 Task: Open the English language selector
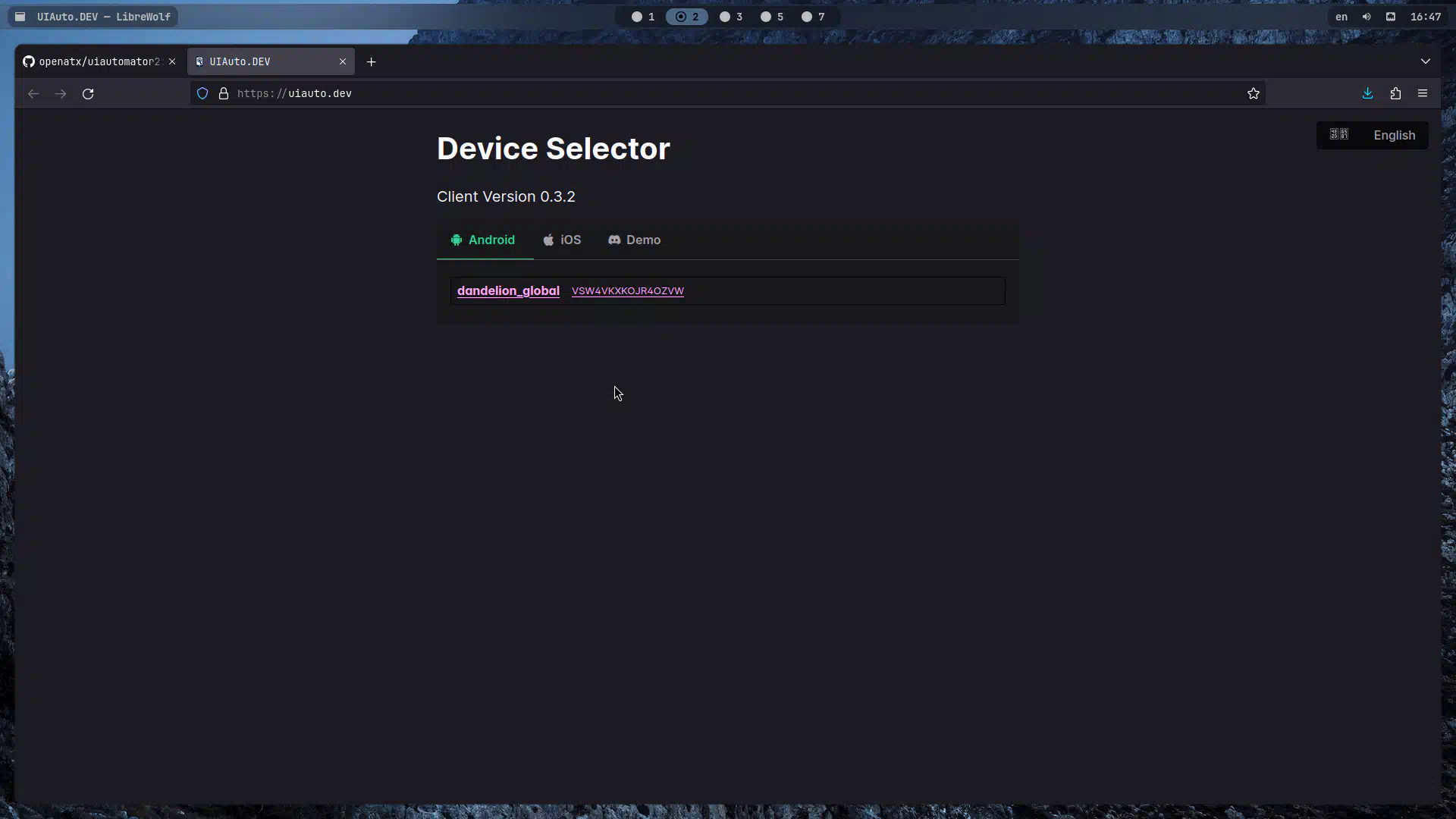pos(1394,135)
